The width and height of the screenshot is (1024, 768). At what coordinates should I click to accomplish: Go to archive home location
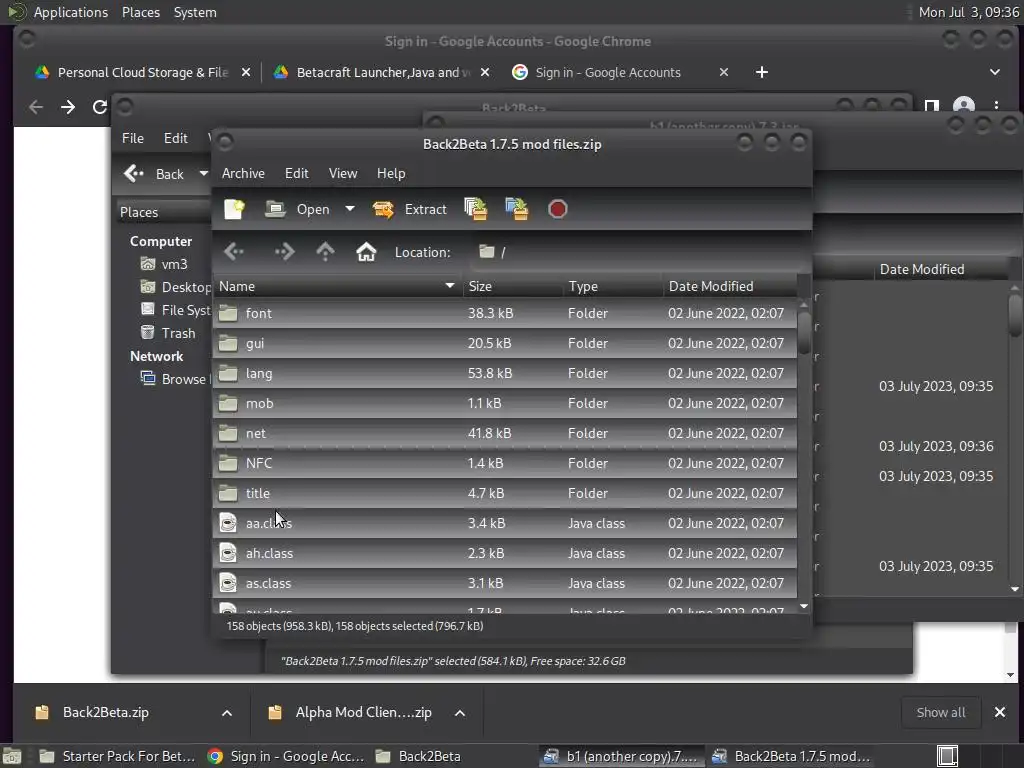coord(366,251)
